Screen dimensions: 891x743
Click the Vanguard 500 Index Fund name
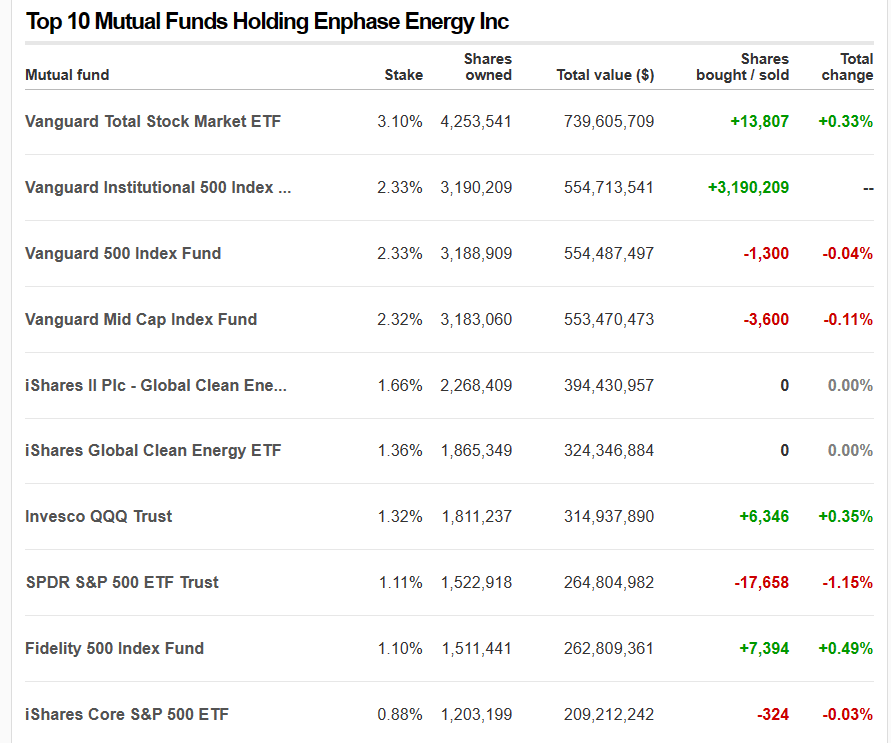pos(123,253)
